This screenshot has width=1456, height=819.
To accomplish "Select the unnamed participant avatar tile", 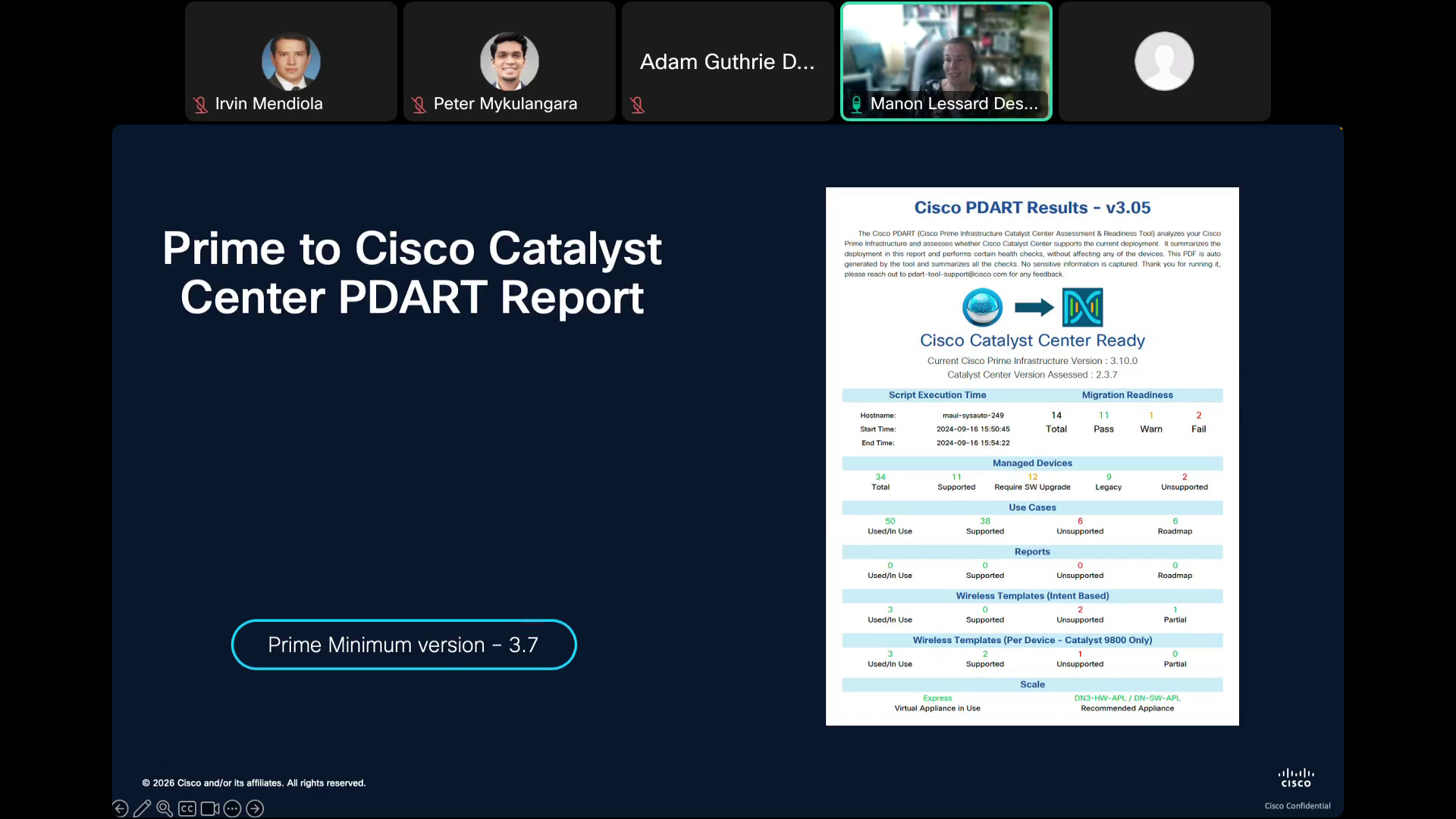I will tap(1165, 61).
